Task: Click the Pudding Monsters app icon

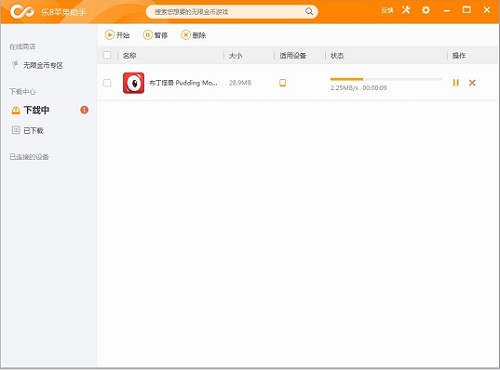Action: pyautogui.click(x=133, y=83)
